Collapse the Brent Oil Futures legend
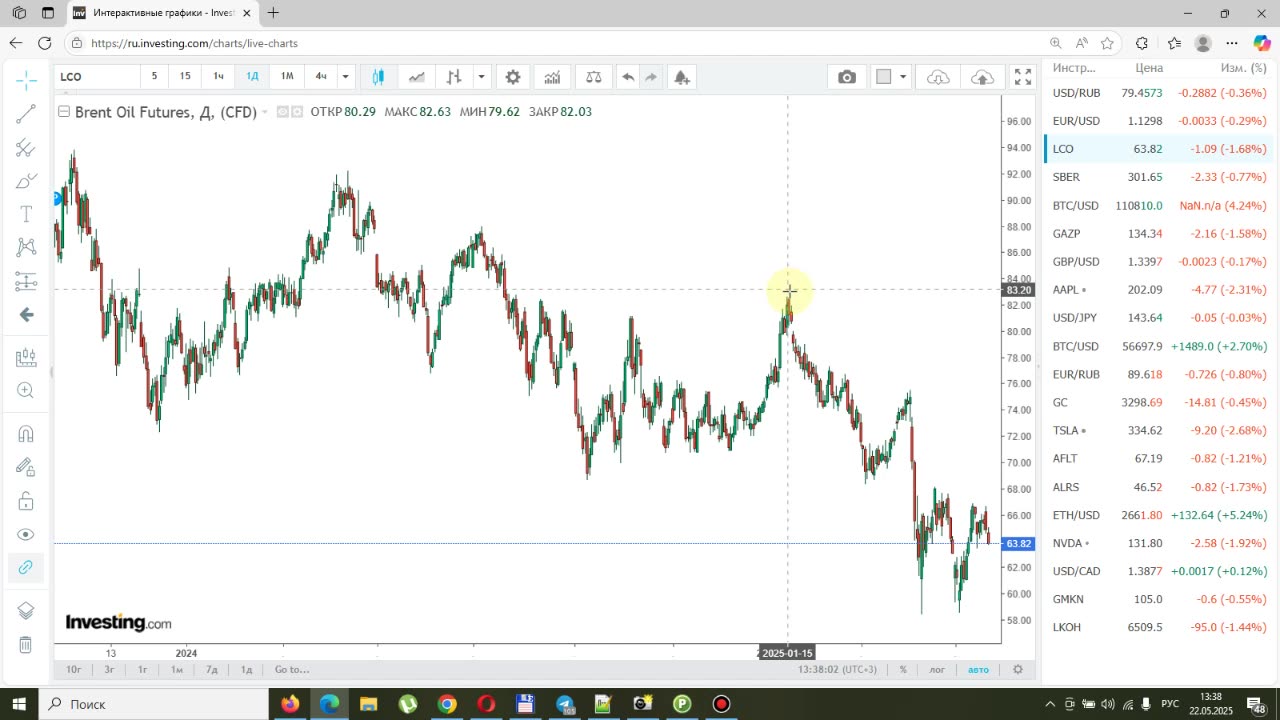 pyautogui.click(x=64, y=112)
